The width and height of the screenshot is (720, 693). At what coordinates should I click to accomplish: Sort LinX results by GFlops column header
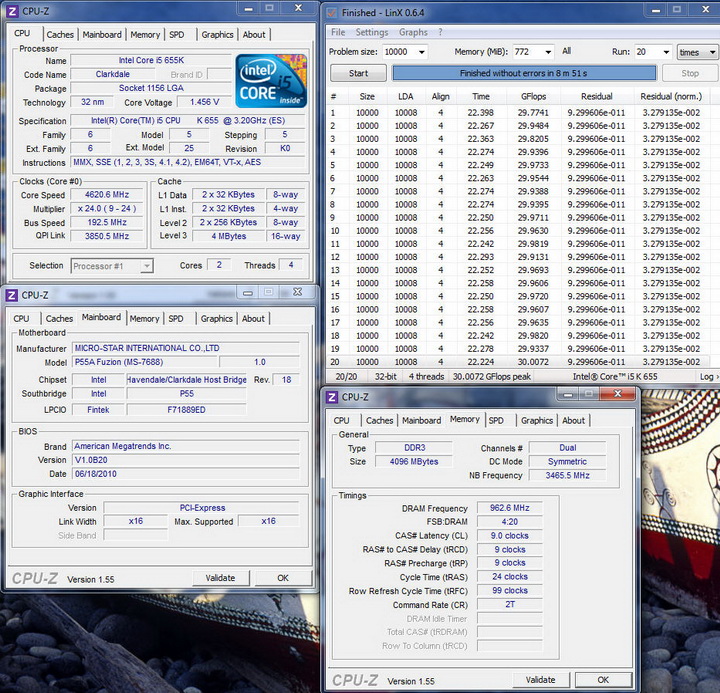click(x=533, y=96)
